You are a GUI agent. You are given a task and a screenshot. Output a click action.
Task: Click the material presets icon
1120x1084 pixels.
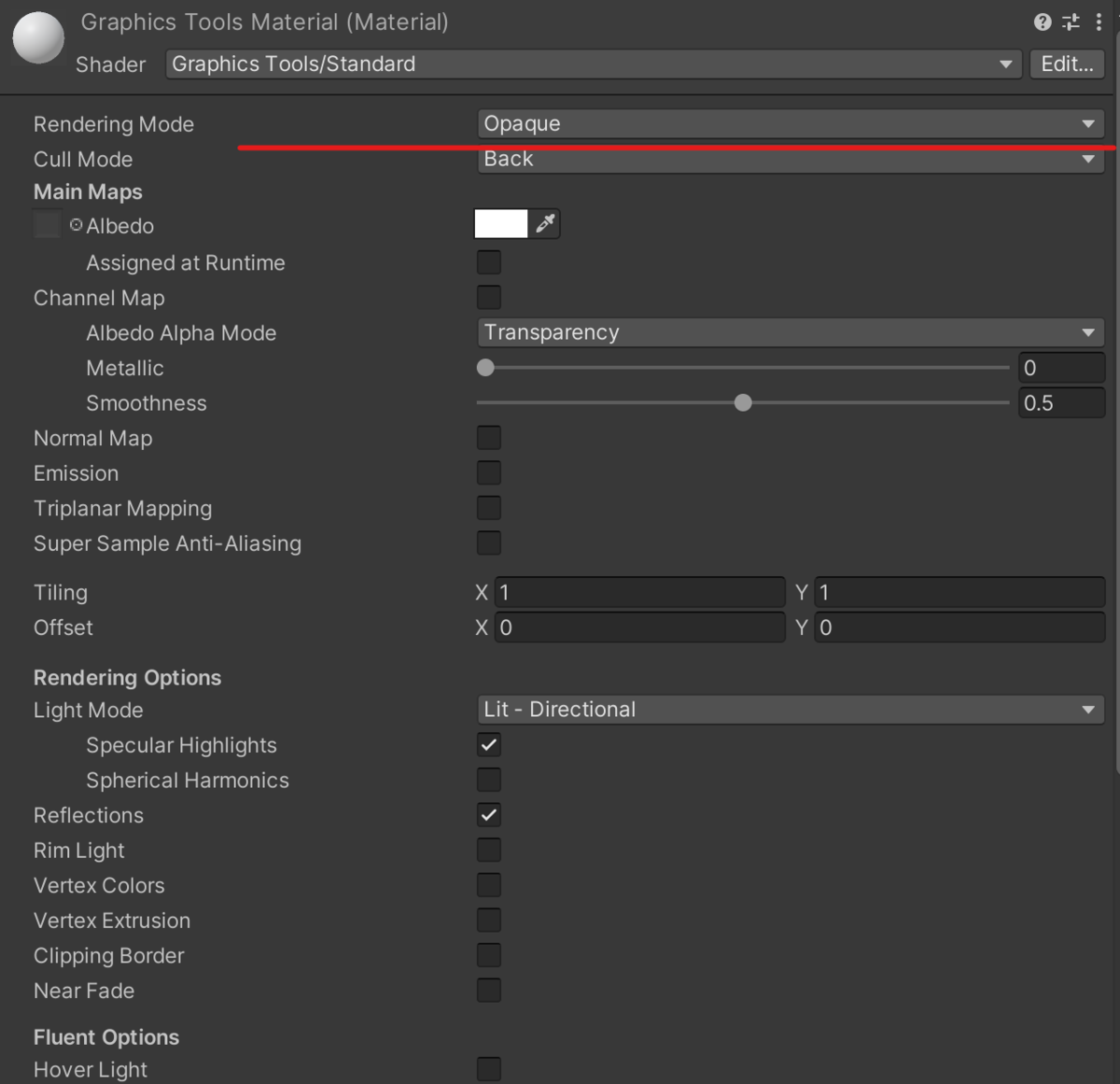pyautogui.click(x=1070, y=22)
